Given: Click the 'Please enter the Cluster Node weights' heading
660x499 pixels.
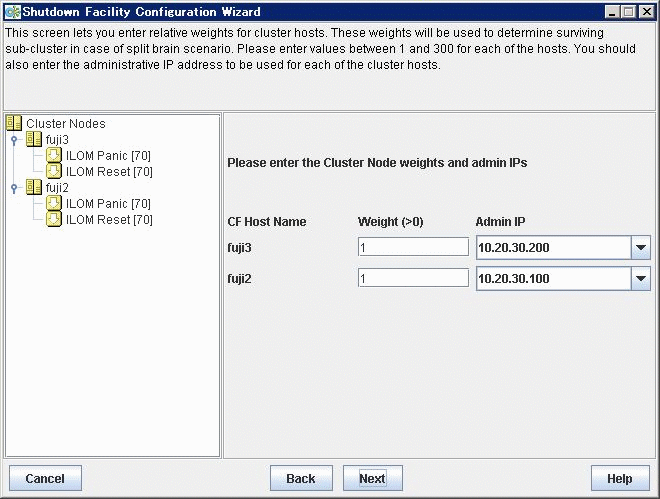Looking at the screenshot, I should [x=377, y=163].
